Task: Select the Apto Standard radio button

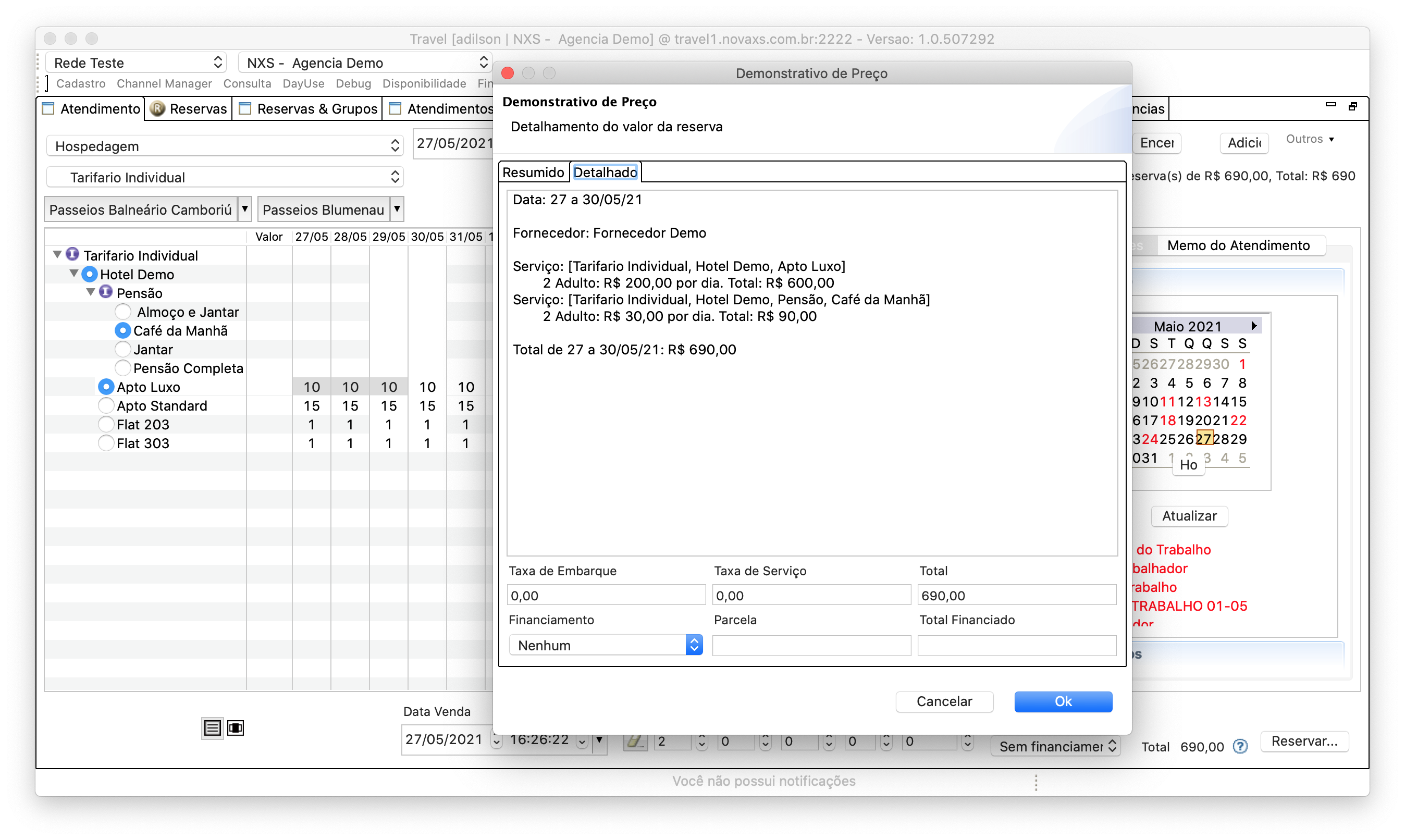Action: pos(106,406)
